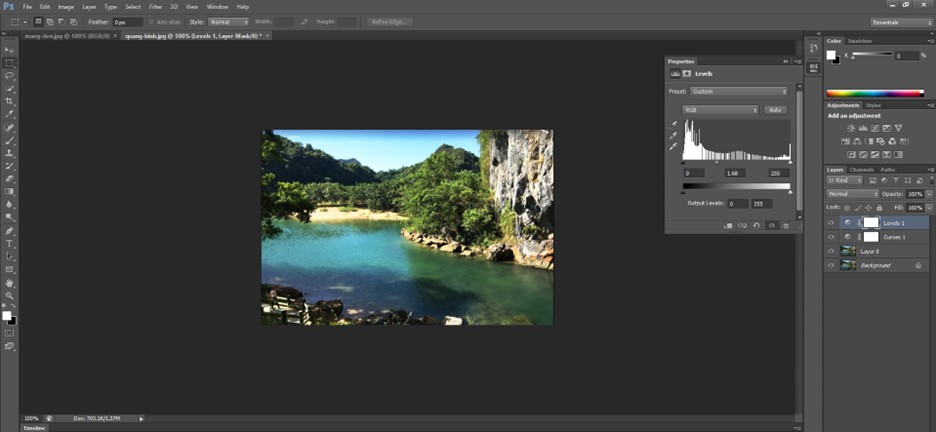Screen dimensions: 936x432
Task: Open the layer filter Kind dropdown
Action: click(845, 180)
